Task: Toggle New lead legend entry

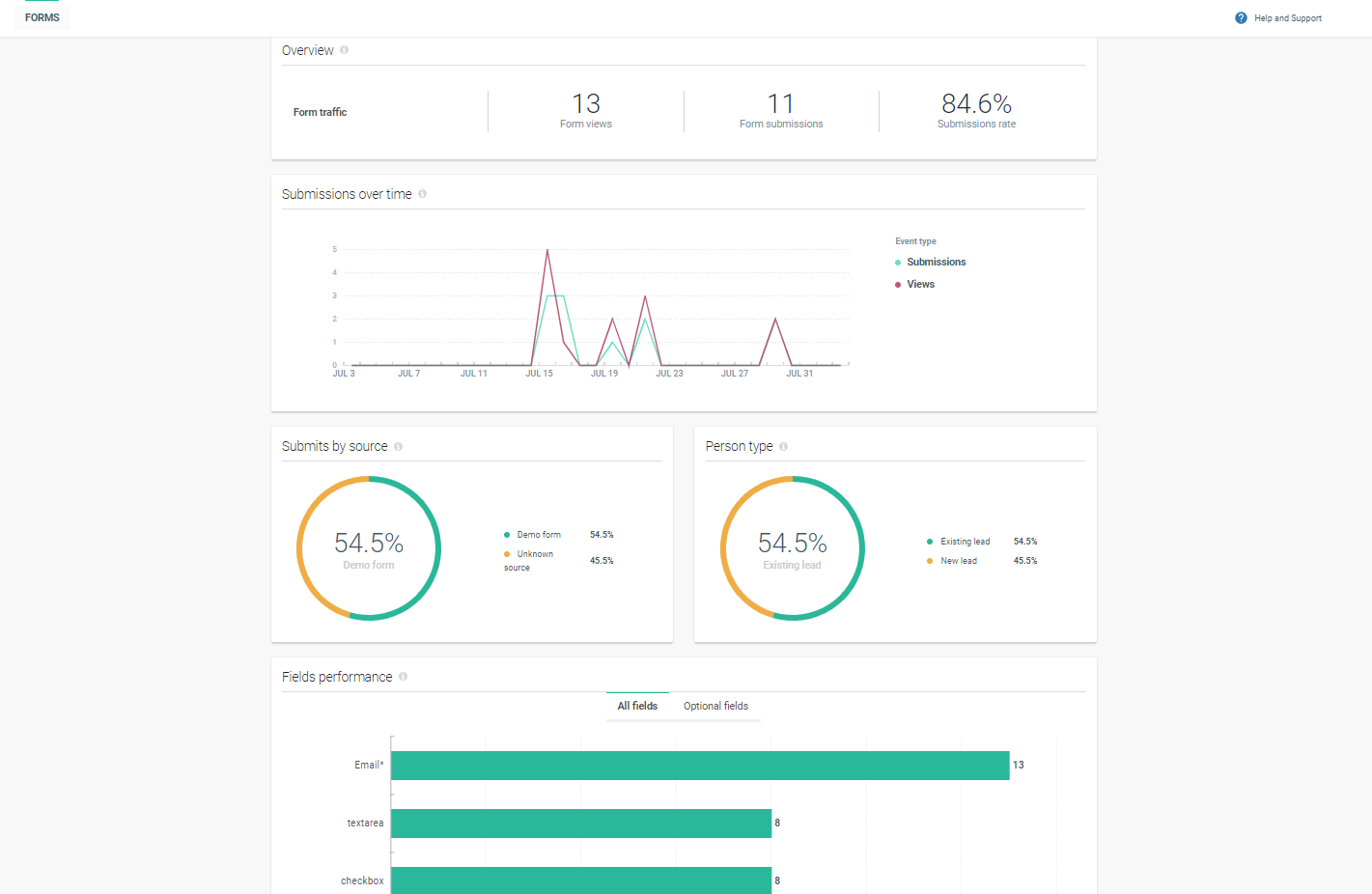Action: click(958, 561)
